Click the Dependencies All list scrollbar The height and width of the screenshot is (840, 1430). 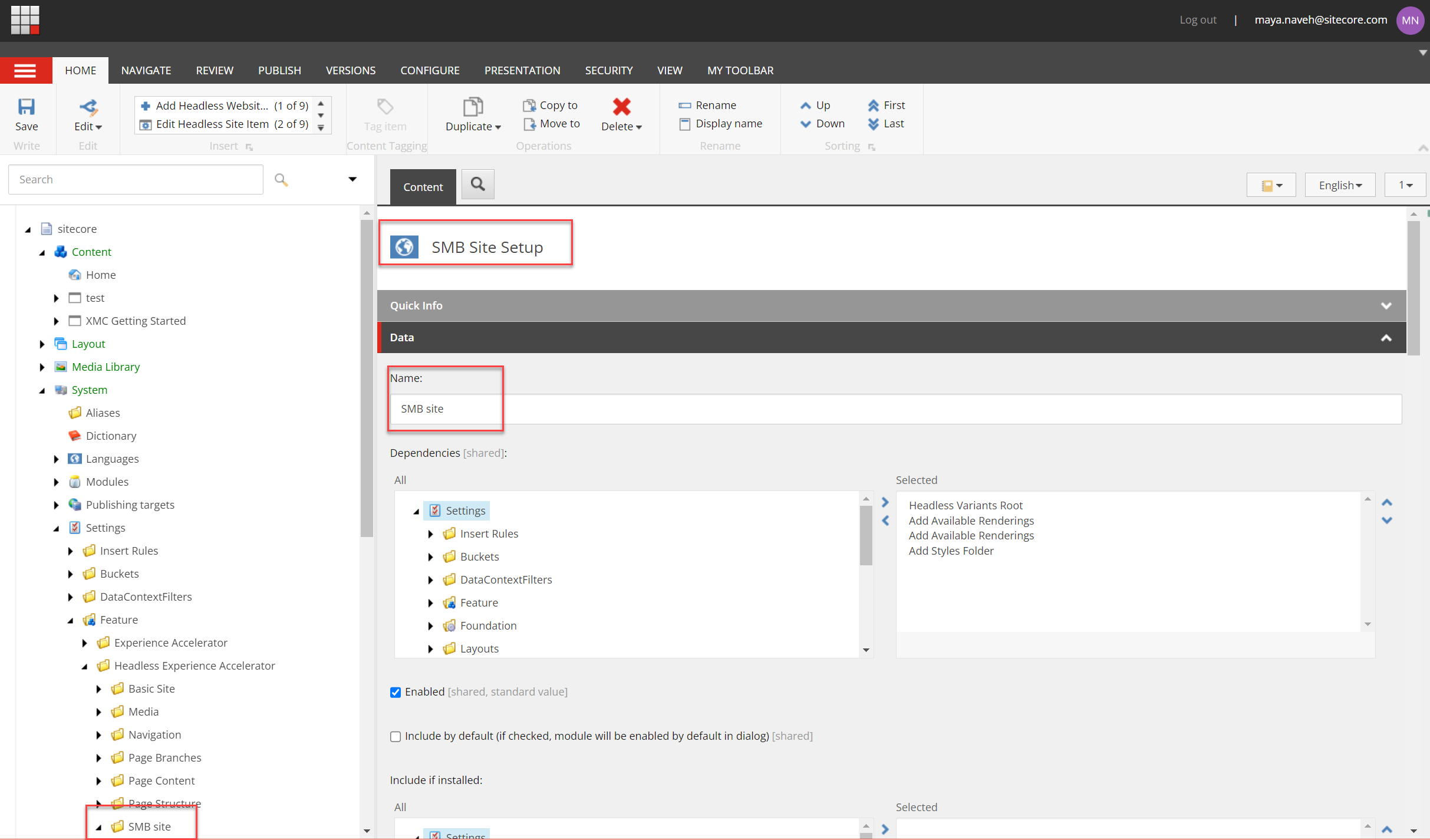(x=866, y=535)
